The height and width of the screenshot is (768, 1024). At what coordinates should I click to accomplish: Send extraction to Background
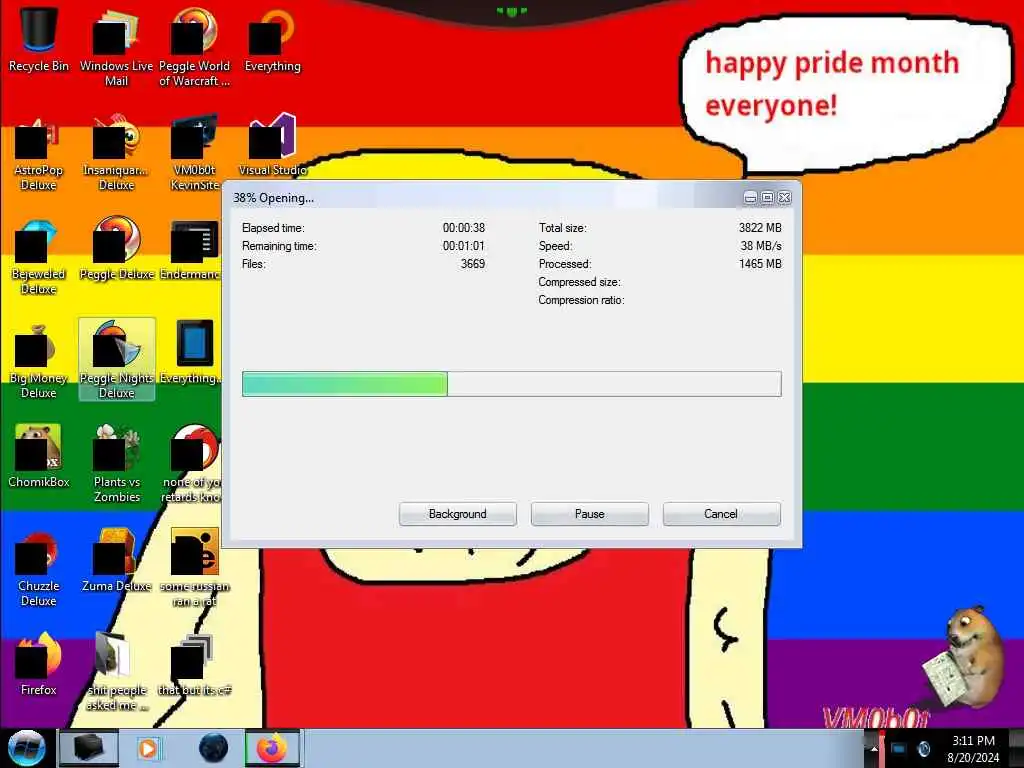click(457, 514)
